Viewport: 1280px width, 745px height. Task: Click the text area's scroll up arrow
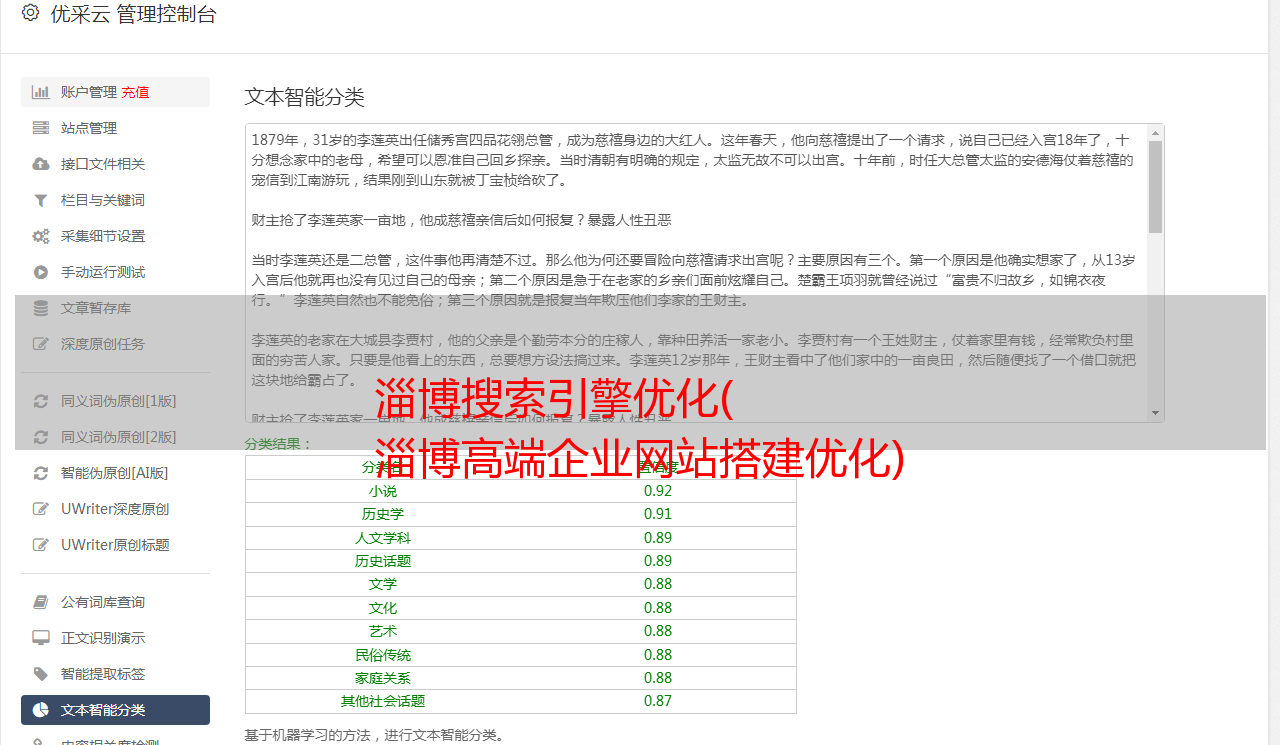(1155, 132)
